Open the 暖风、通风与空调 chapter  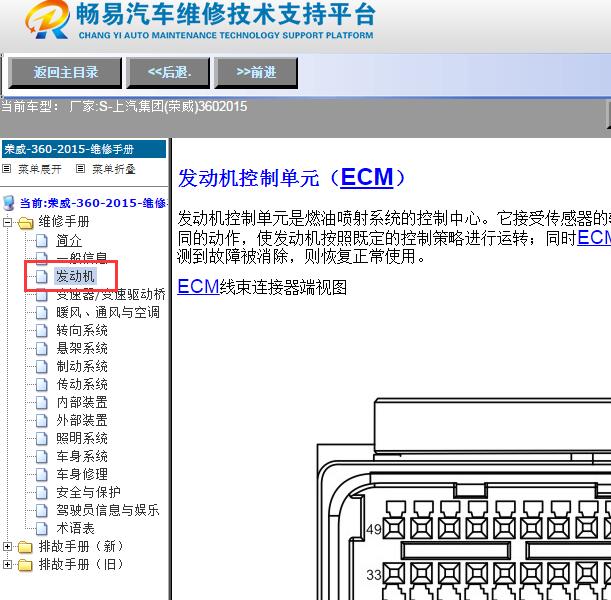coord(108,312)
